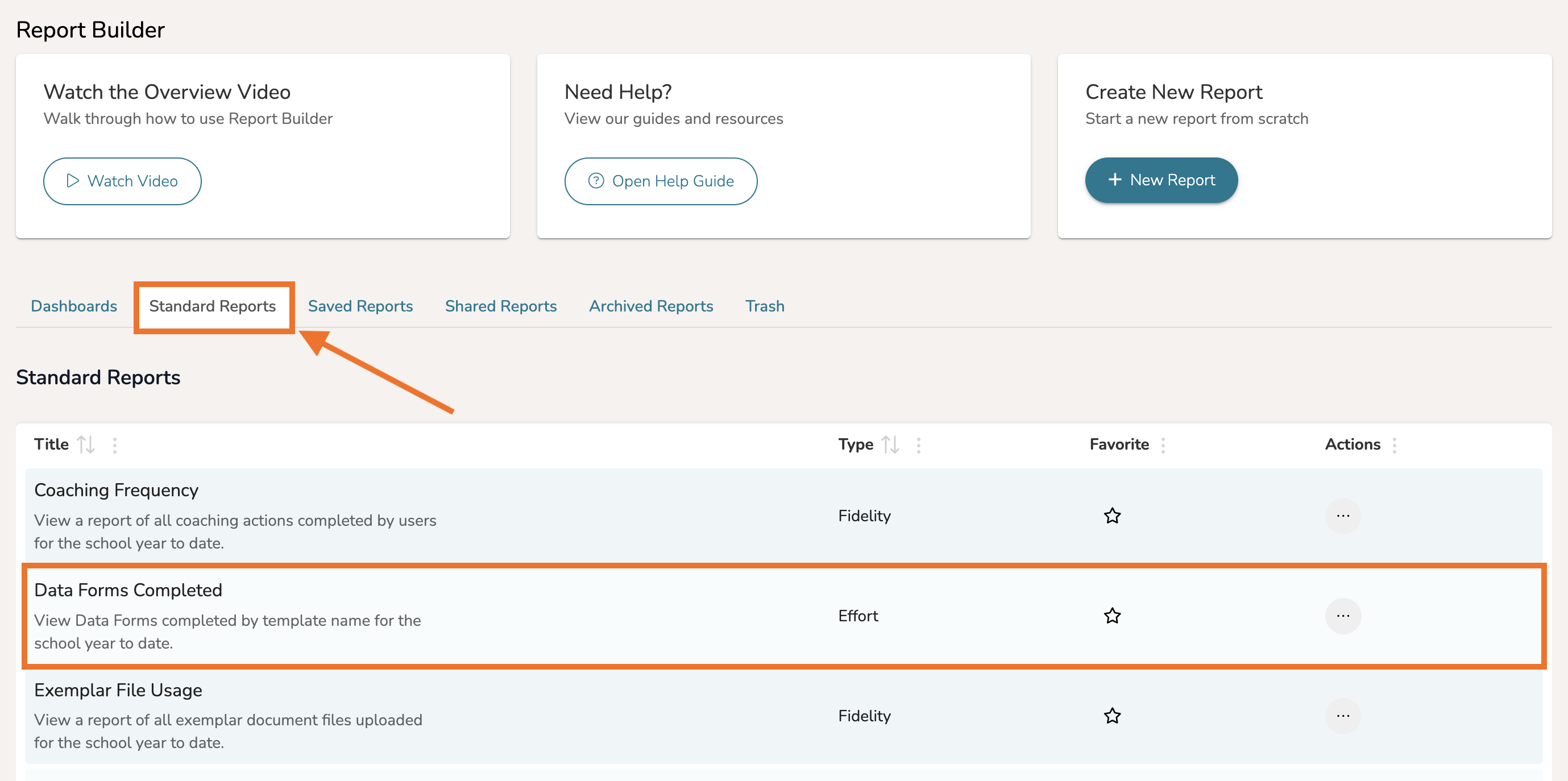Go to the Archived Reports tab
This screenshot has width=1568, height=781.
[x=651, y=306]
